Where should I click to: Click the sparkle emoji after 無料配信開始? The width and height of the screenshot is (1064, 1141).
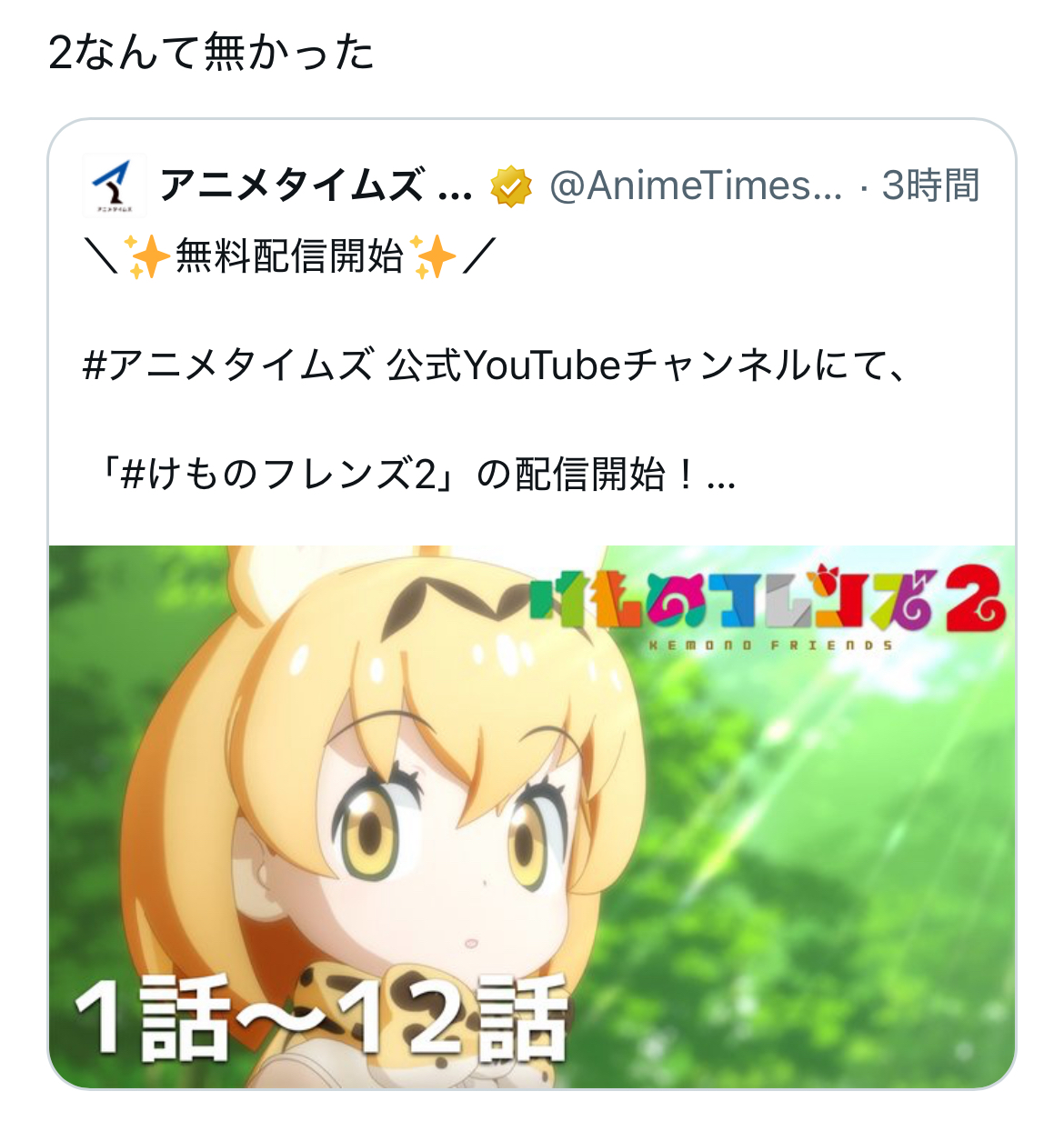point(434,256)
